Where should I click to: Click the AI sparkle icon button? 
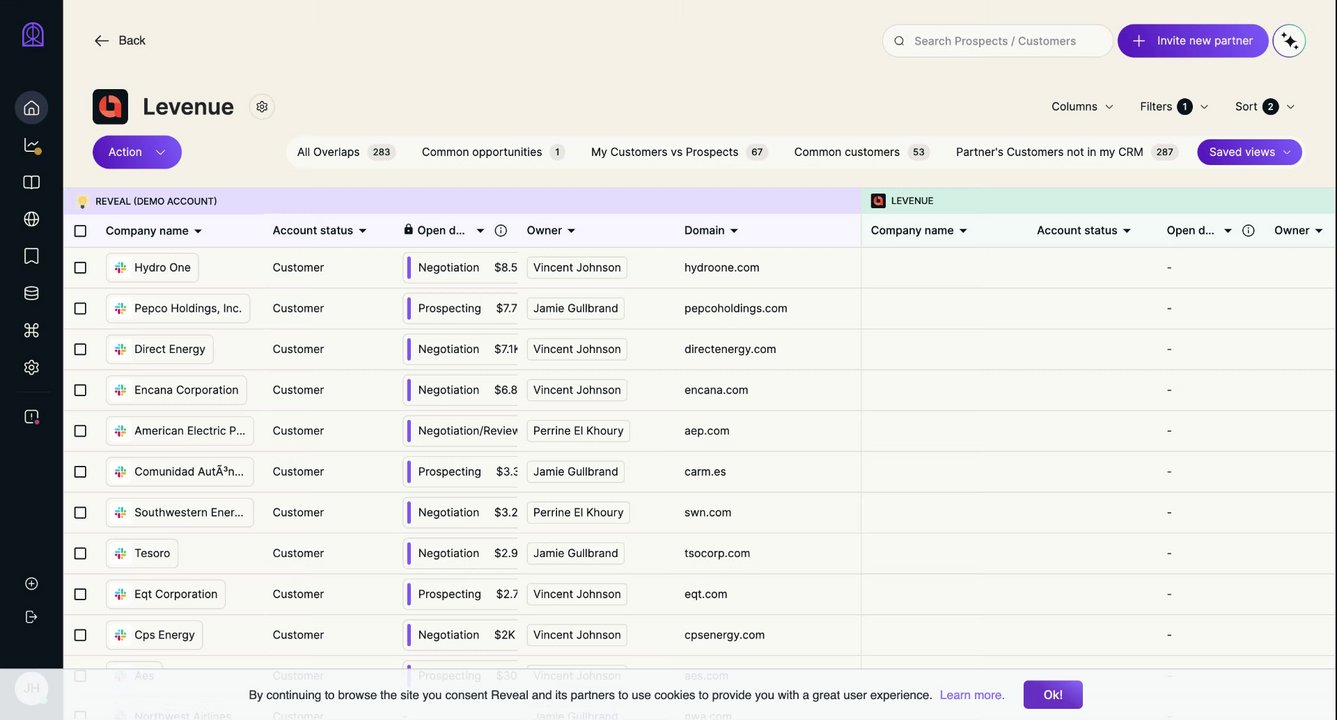pyautogui.click(x=1289, y=41)
